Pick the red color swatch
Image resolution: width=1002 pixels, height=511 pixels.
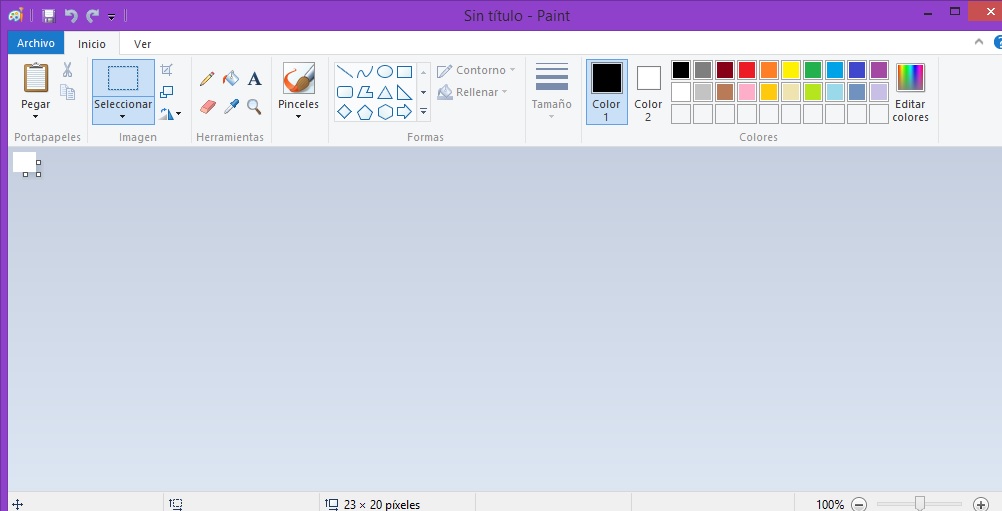click(746, 70)
